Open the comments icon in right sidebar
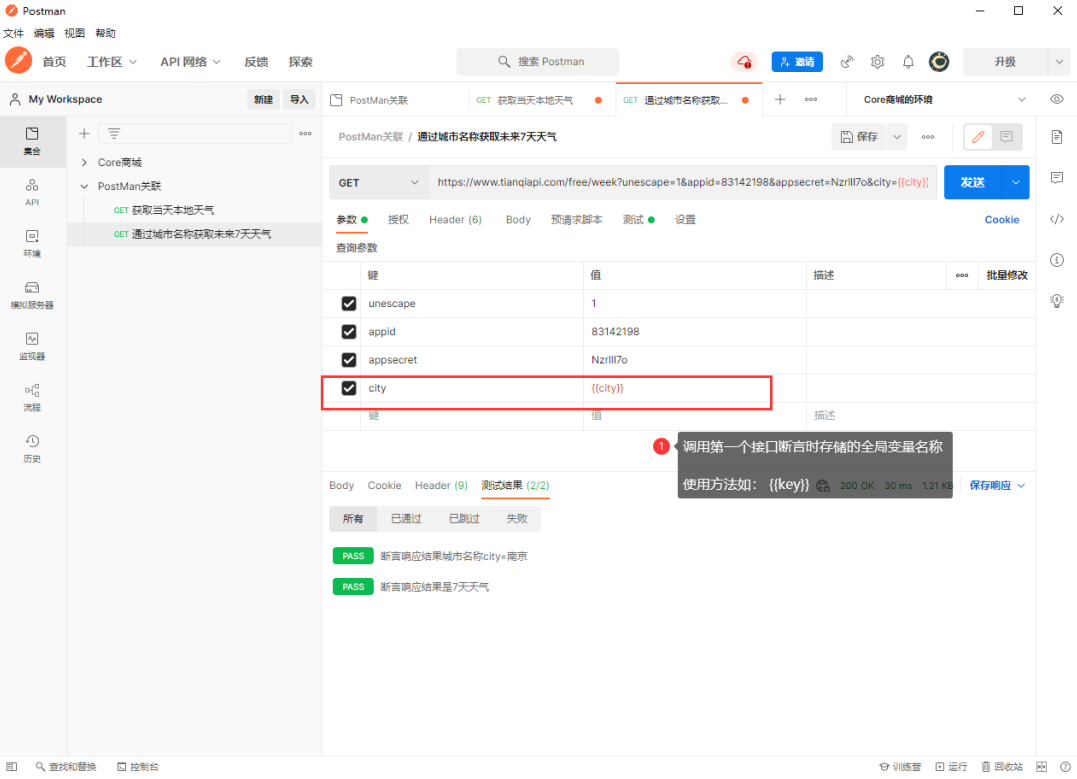Image resolution: width=1077 pixels, height=779 pixels. (1057, 178)
